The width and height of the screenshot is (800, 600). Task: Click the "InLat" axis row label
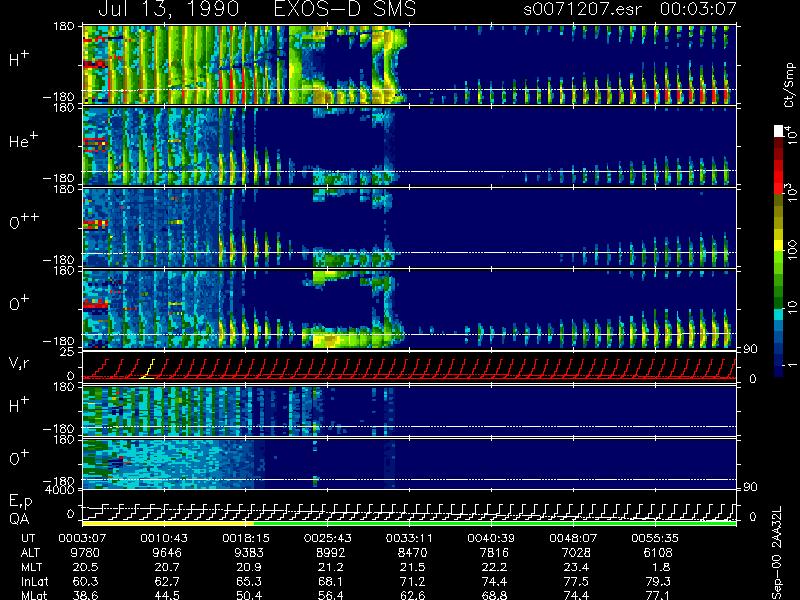35,581
